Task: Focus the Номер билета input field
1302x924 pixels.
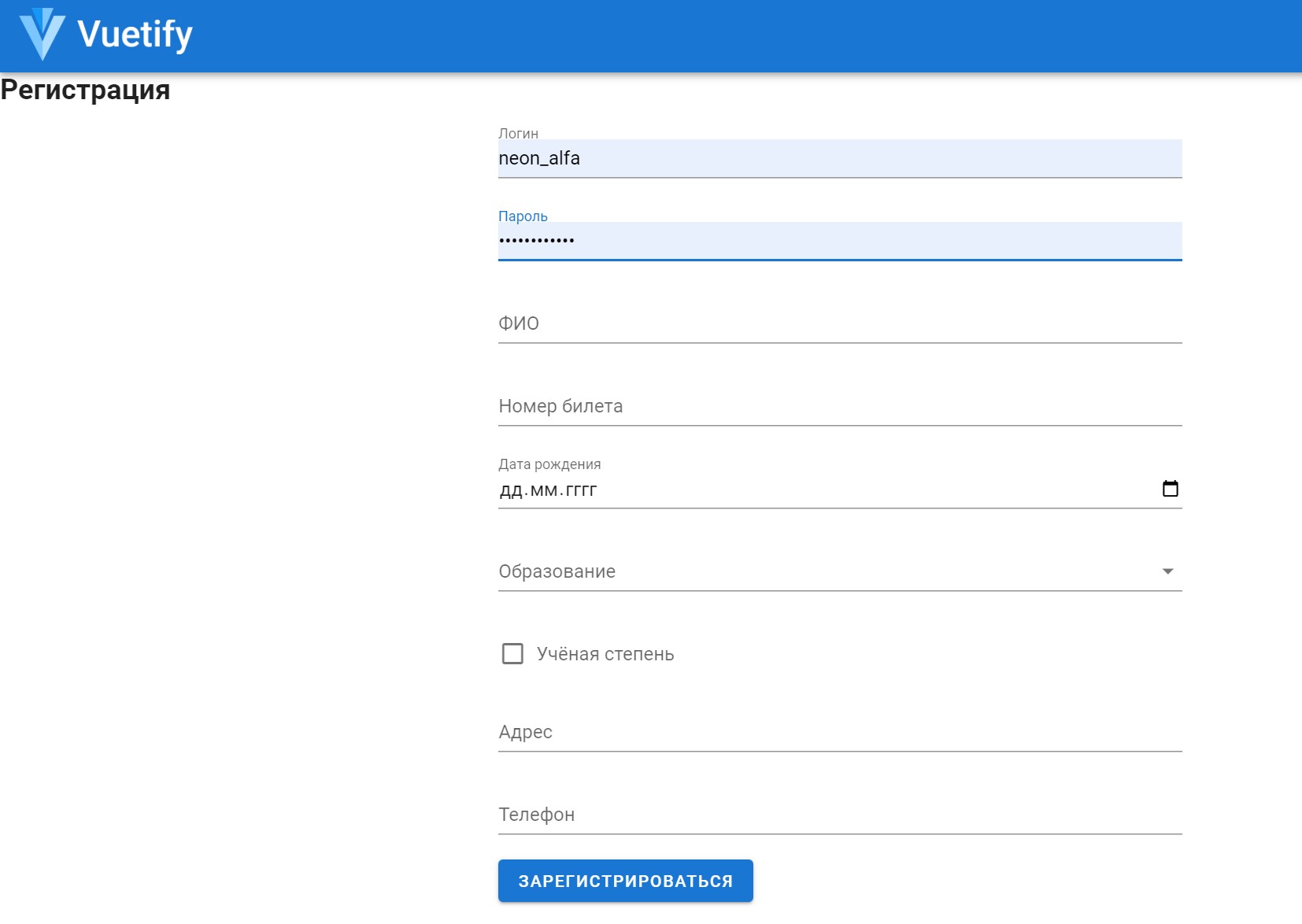Action: [839, 406]
